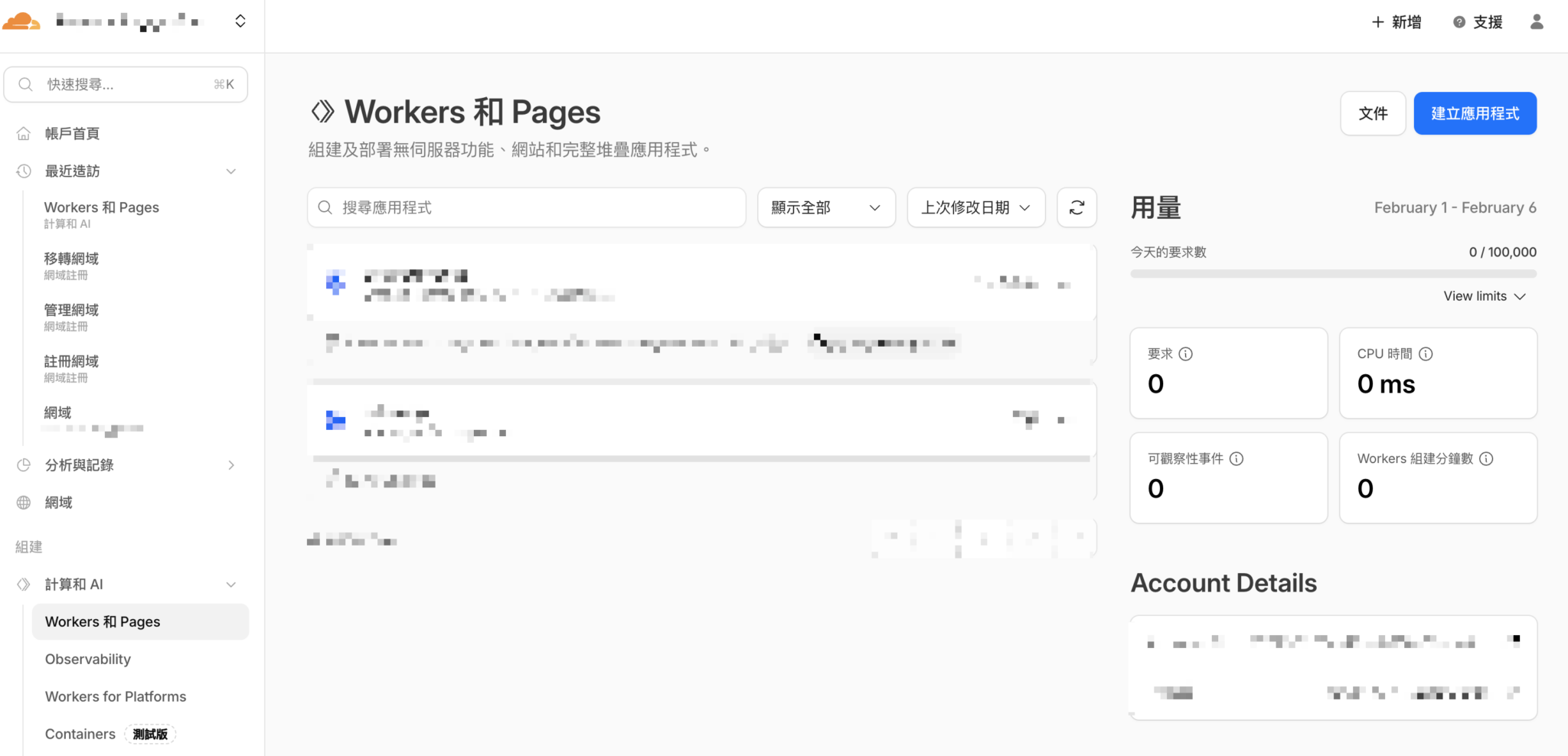1568x756 pixels.
Task: Collapse the 計算和 AI chevron
Action: pos(230,585)
